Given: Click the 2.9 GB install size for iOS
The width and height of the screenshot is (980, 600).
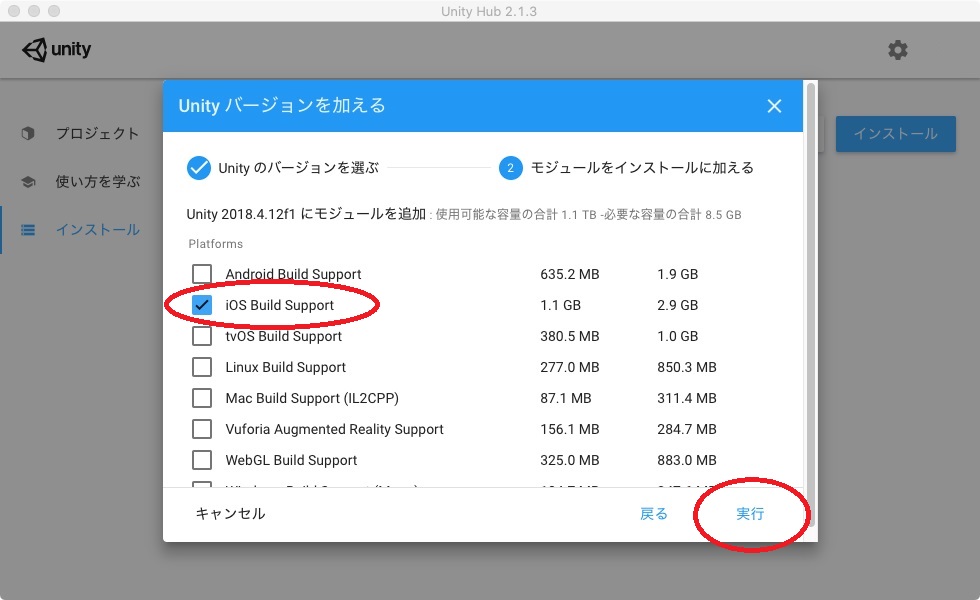Looking at the screenshot, I should coord(678,305).
